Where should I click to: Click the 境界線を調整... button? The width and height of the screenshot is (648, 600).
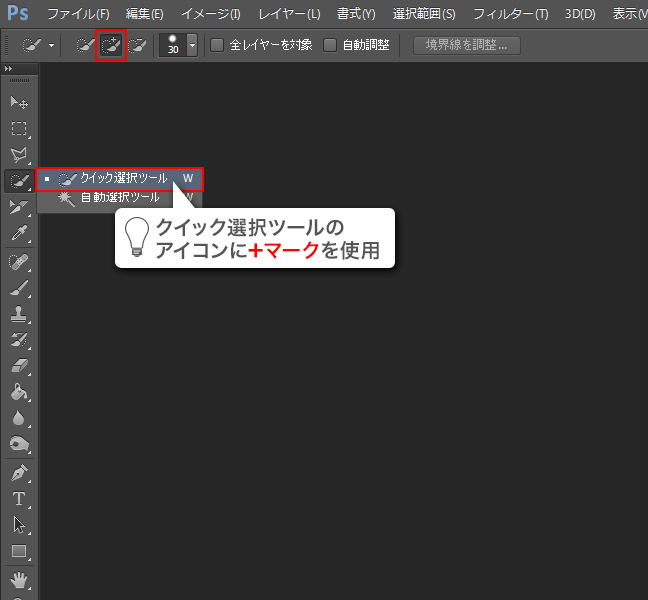[x=467, y=45]
